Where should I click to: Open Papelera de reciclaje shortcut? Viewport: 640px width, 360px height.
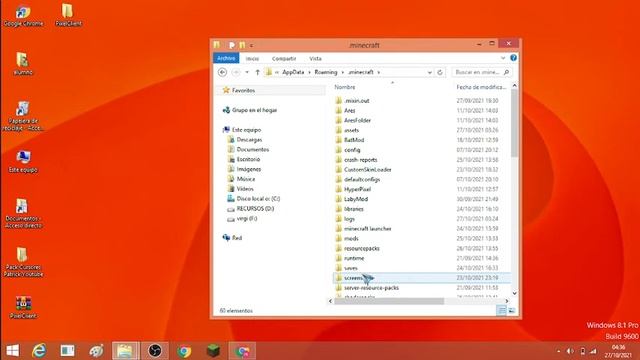pos(23,116)
